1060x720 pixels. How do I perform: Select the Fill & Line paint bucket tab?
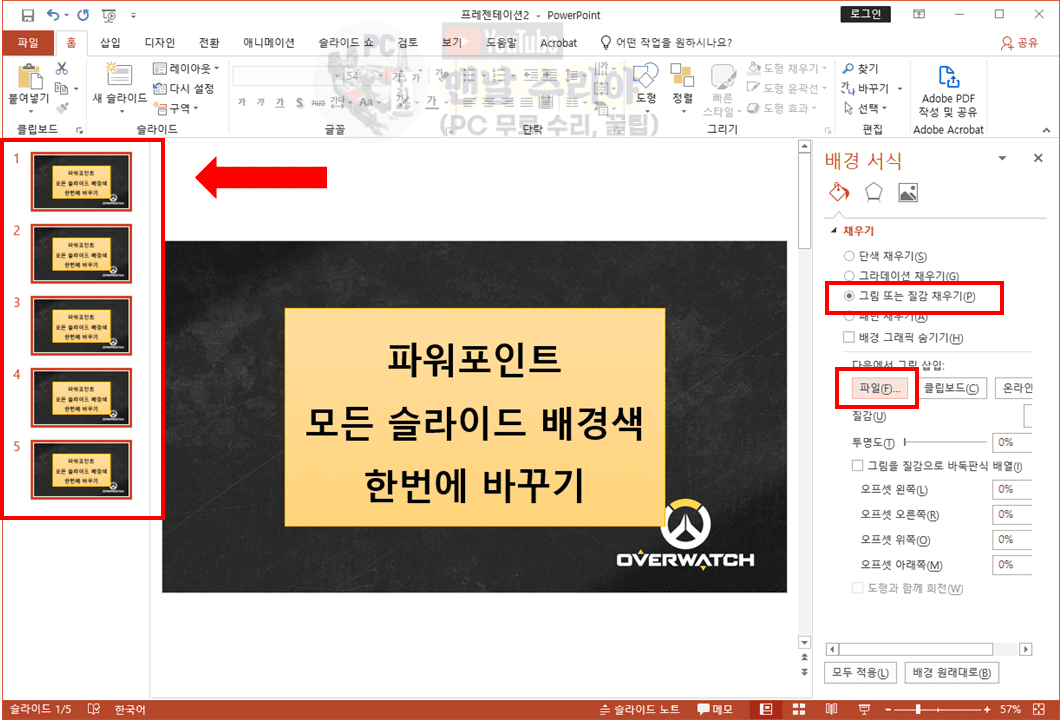pyautogui.click(x=839, y=193)
